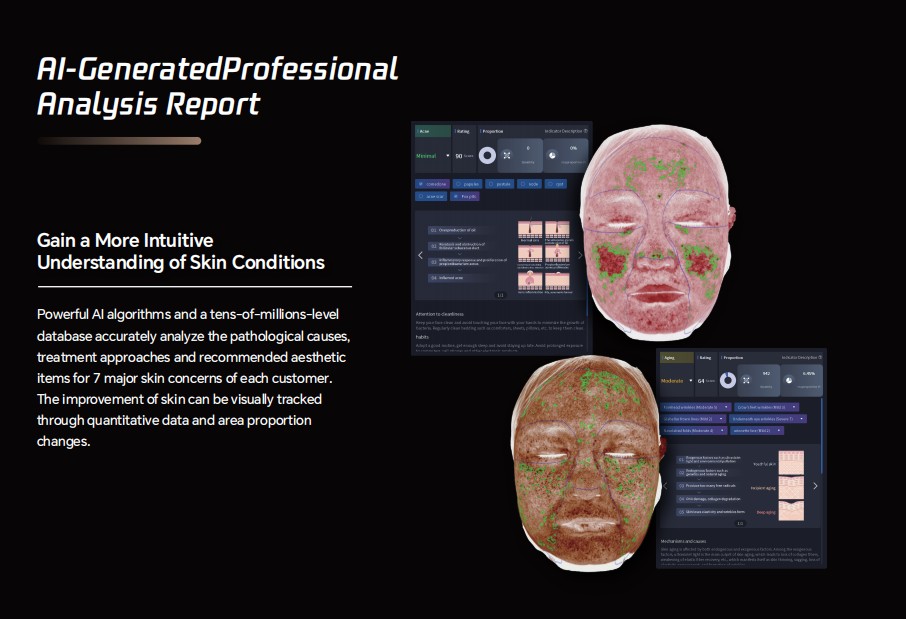Viewport: 906px width, 619px height.
Task: Click the Aging panel quantity scan icon
Action: pos(746,380)
